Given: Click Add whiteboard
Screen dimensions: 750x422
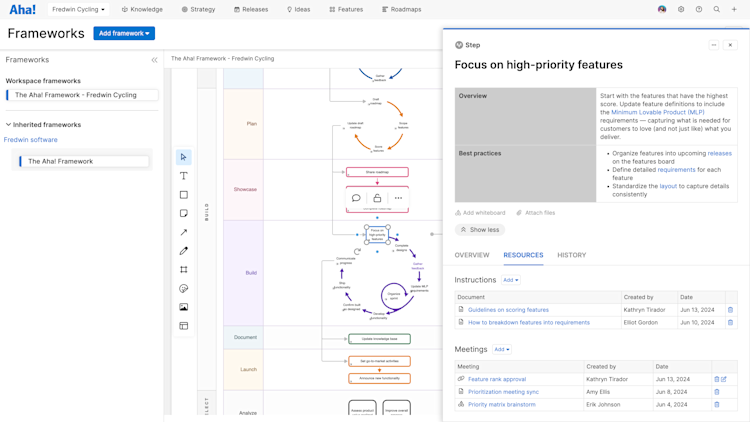Looking at the screenshot, I should pos(480,213).
